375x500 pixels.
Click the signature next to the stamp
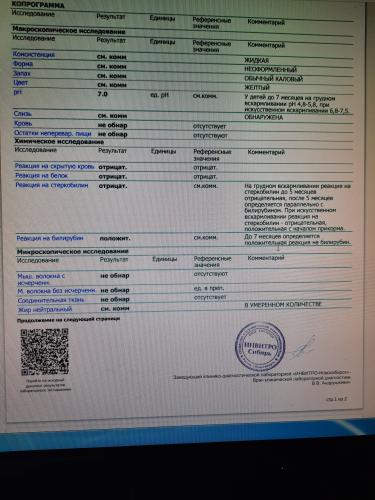pyautogui.click(x=303, y=348)
